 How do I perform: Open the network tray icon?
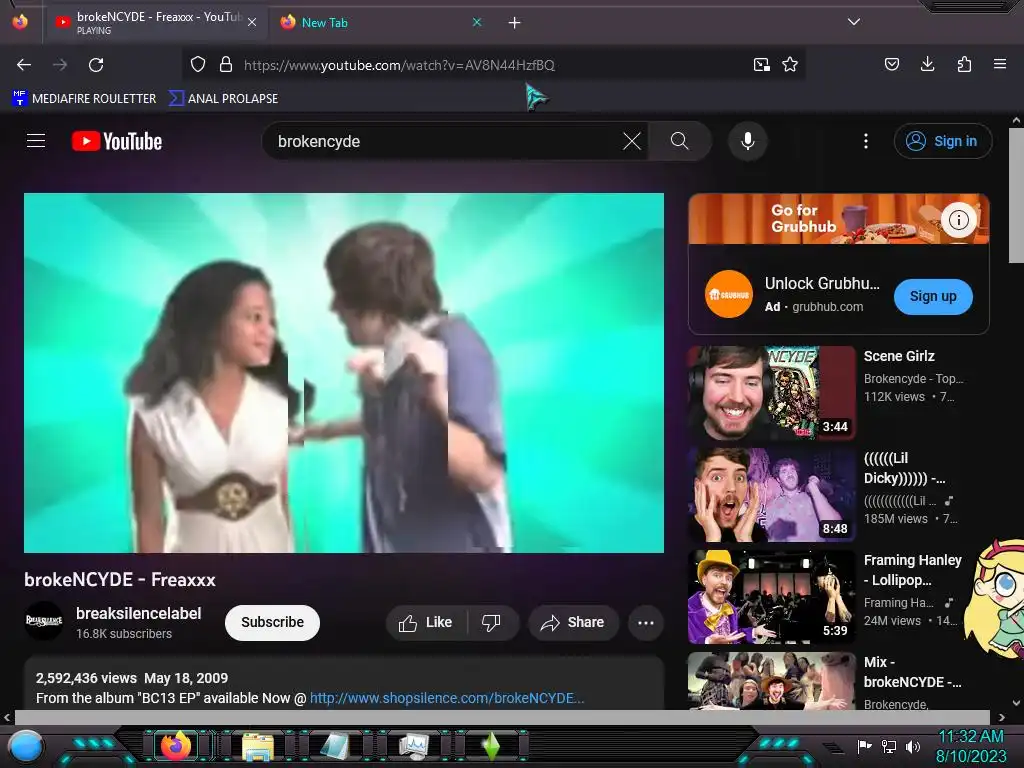889,746
